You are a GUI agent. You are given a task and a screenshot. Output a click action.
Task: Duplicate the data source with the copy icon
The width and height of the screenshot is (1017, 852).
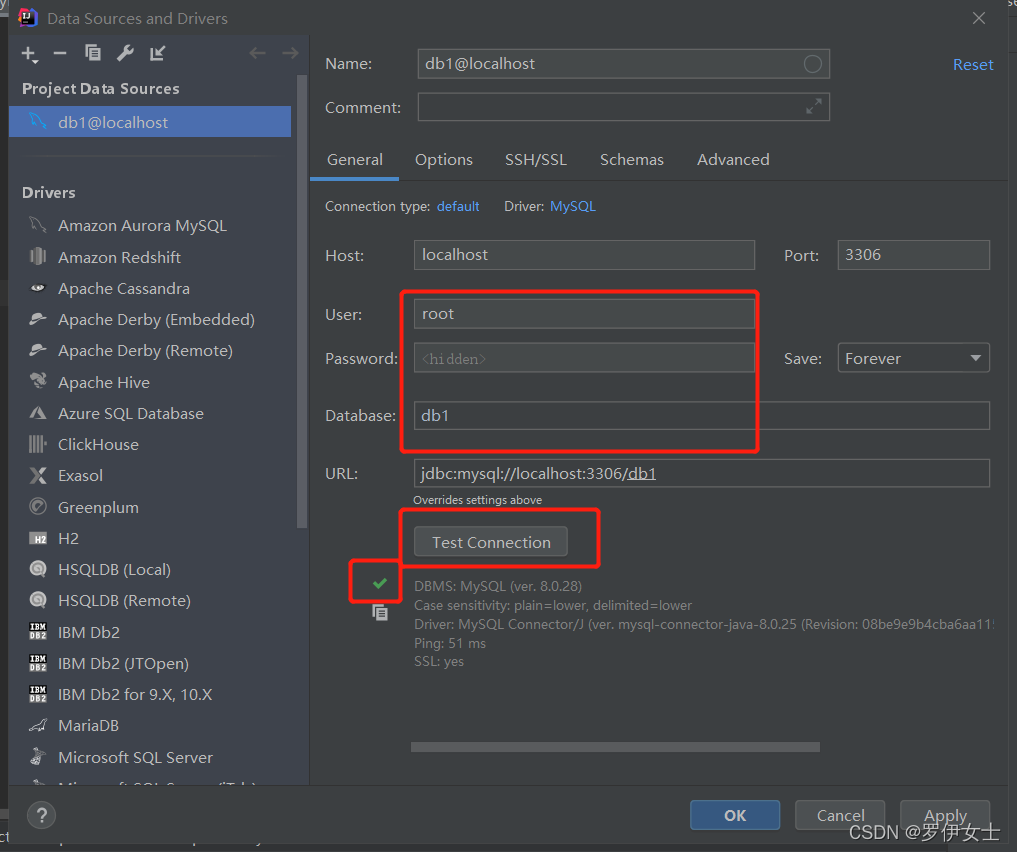click(93, 53)
